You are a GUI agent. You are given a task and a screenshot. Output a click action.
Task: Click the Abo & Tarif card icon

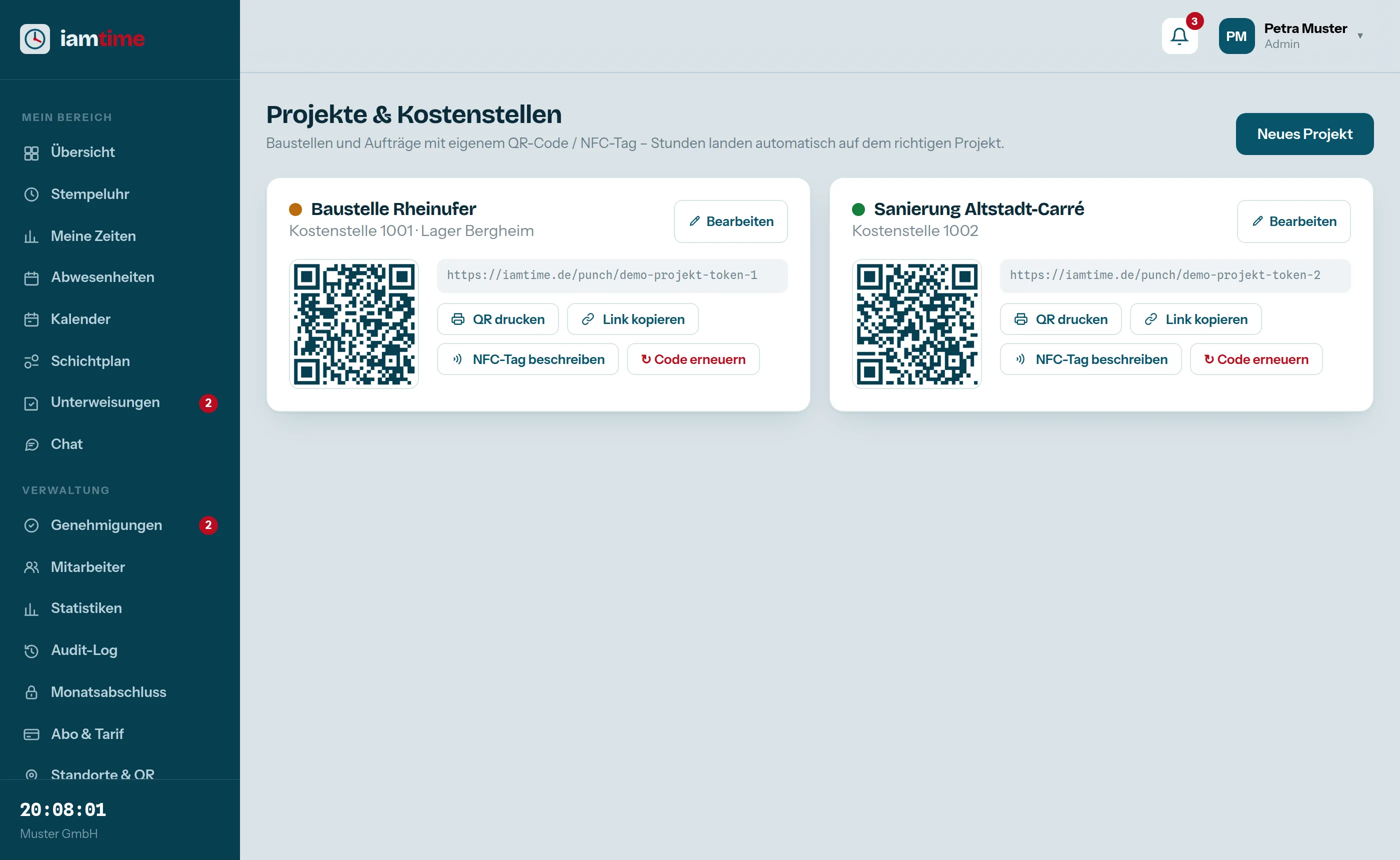point(31,734)
